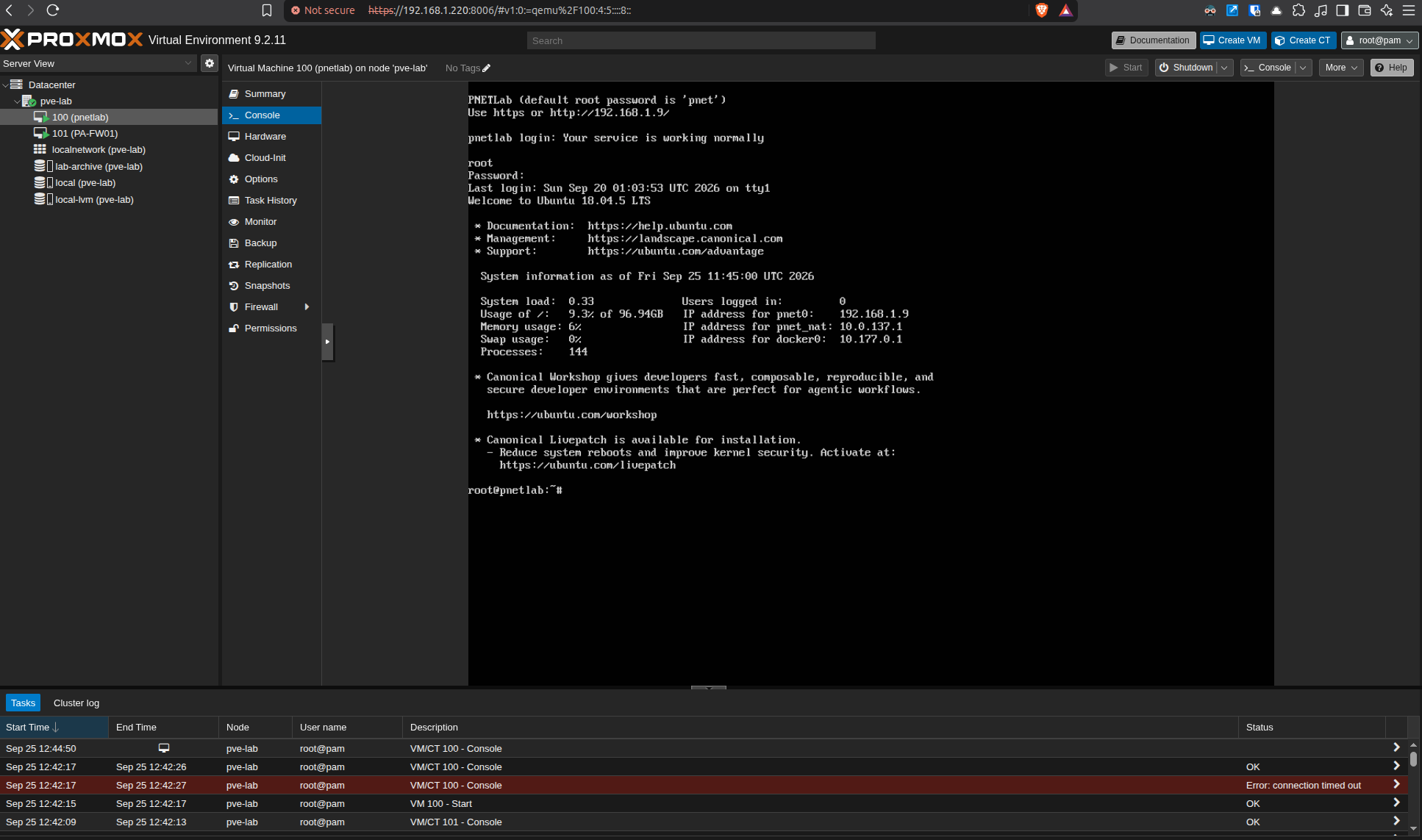The width and height of the screenshot is (1422, 840).
Task: Open the root@pam user menu
Action: pos(1379,40)
